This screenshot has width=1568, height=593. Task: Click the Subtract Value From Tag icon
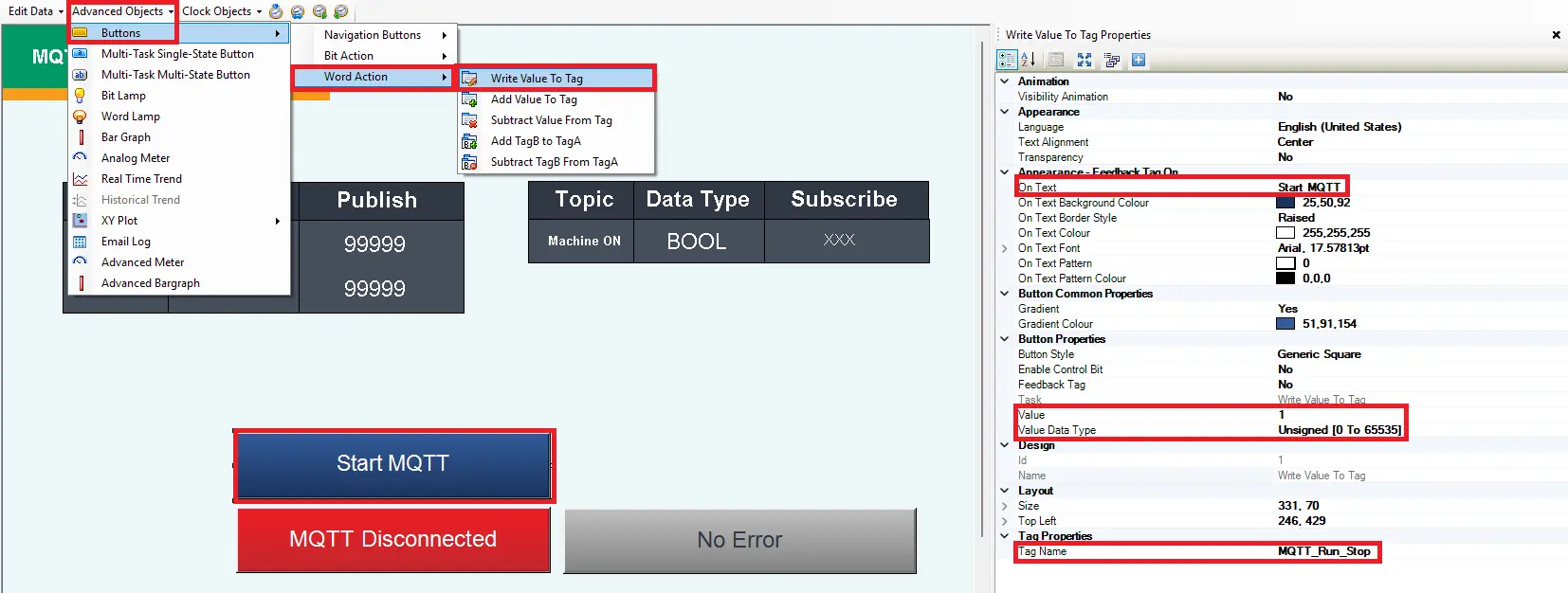(469, 120)
